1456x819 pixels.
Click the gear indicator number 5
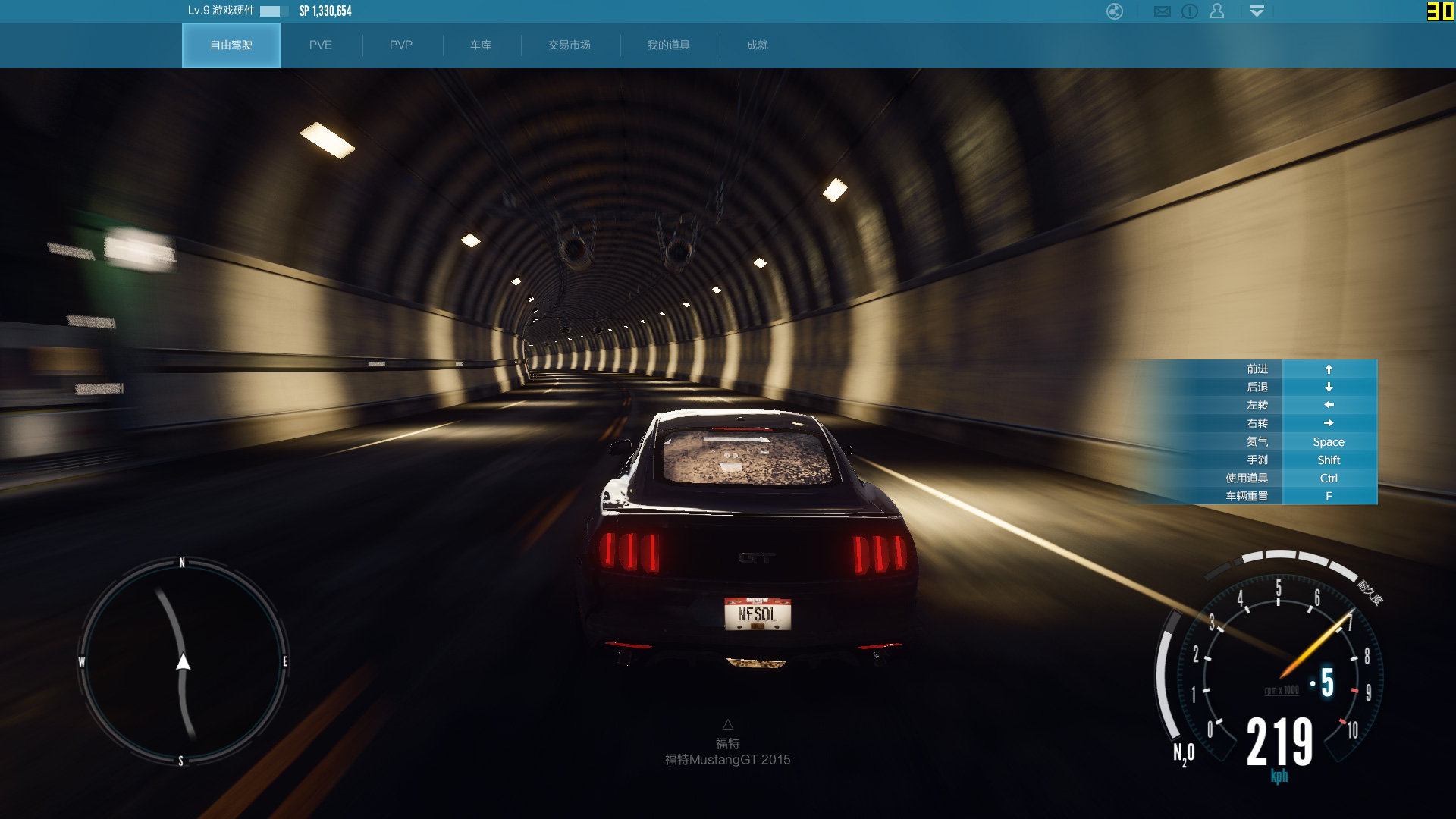coord(1327,682)
